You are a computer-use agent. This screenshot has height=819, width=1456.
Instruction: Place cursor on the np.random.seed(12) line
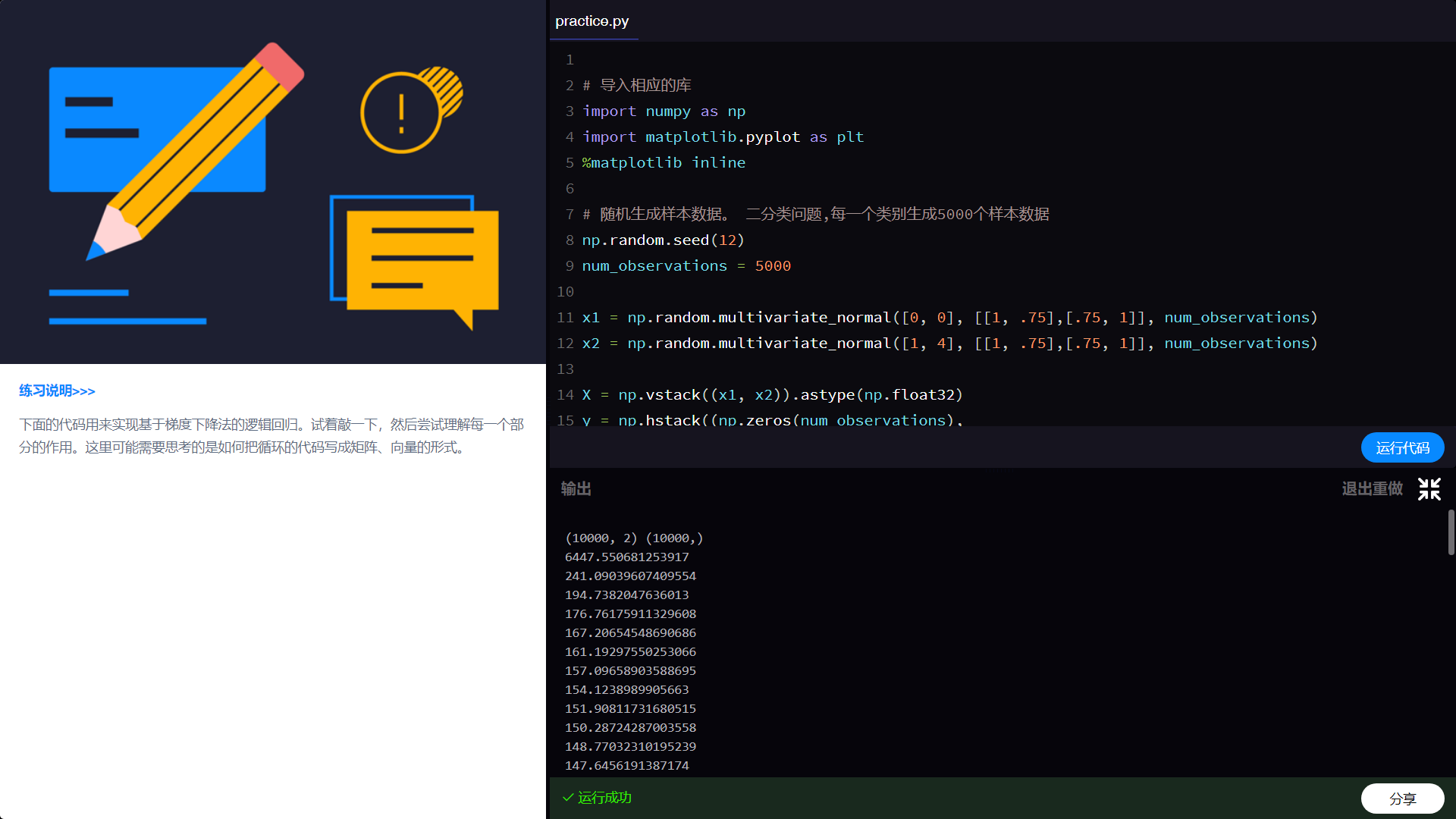(x=662, y=240)
